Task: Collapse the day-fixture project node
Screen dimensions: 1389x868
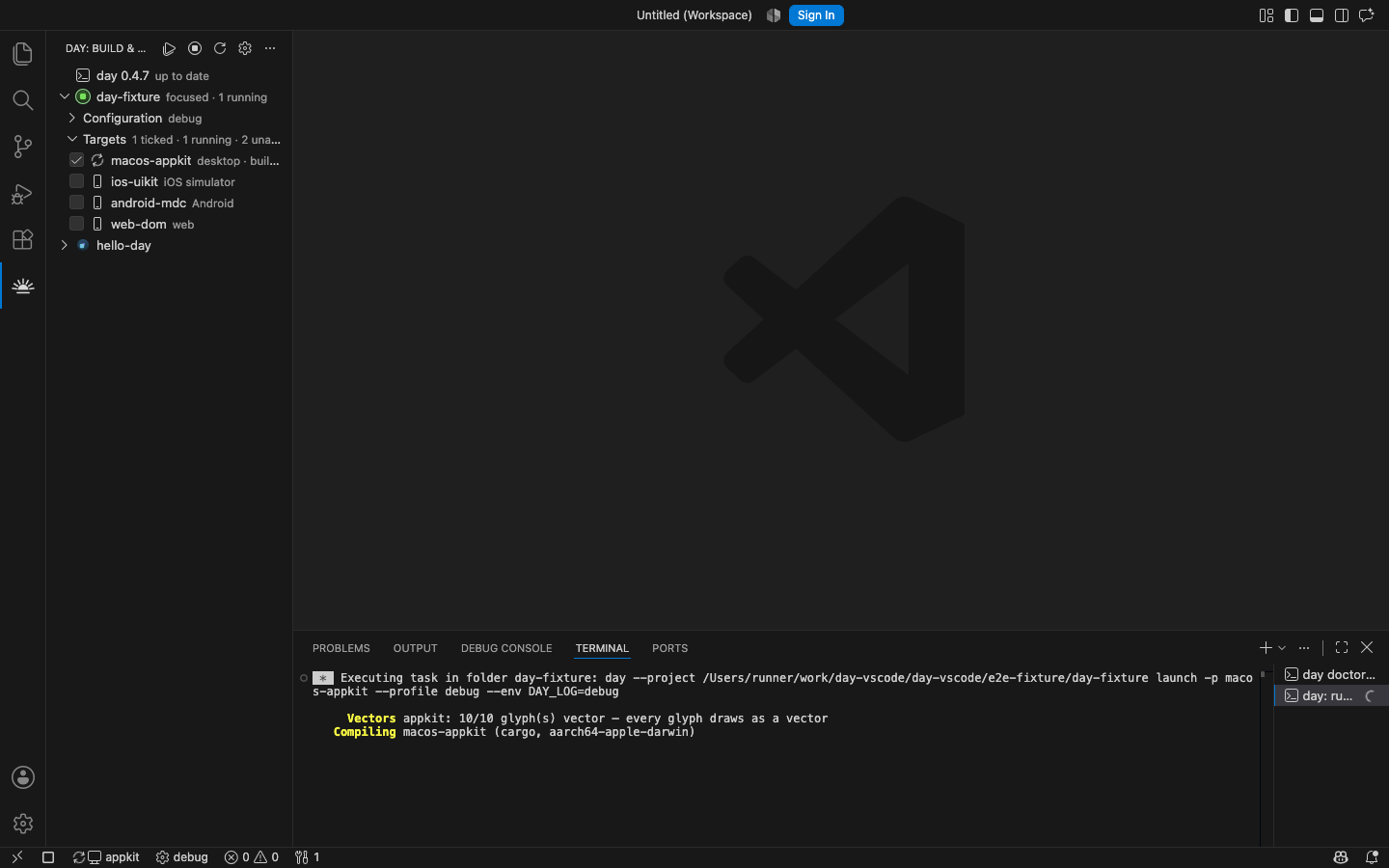Action: point(65,96)
